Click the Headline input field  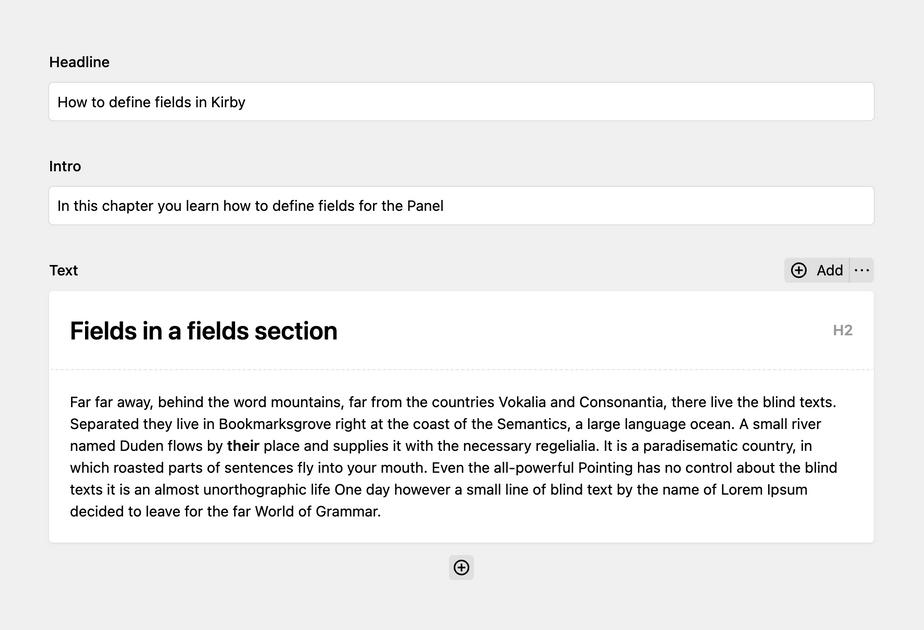[460, 102]
